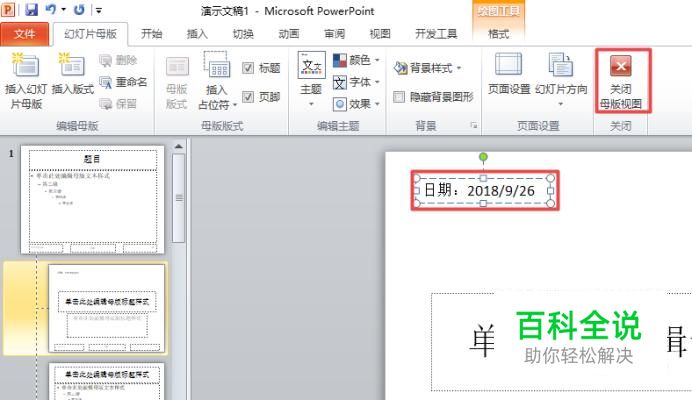Open the Insert Placeholder (插入占位符) button
This screenshot has width=692, height=400.
[217, 81]
